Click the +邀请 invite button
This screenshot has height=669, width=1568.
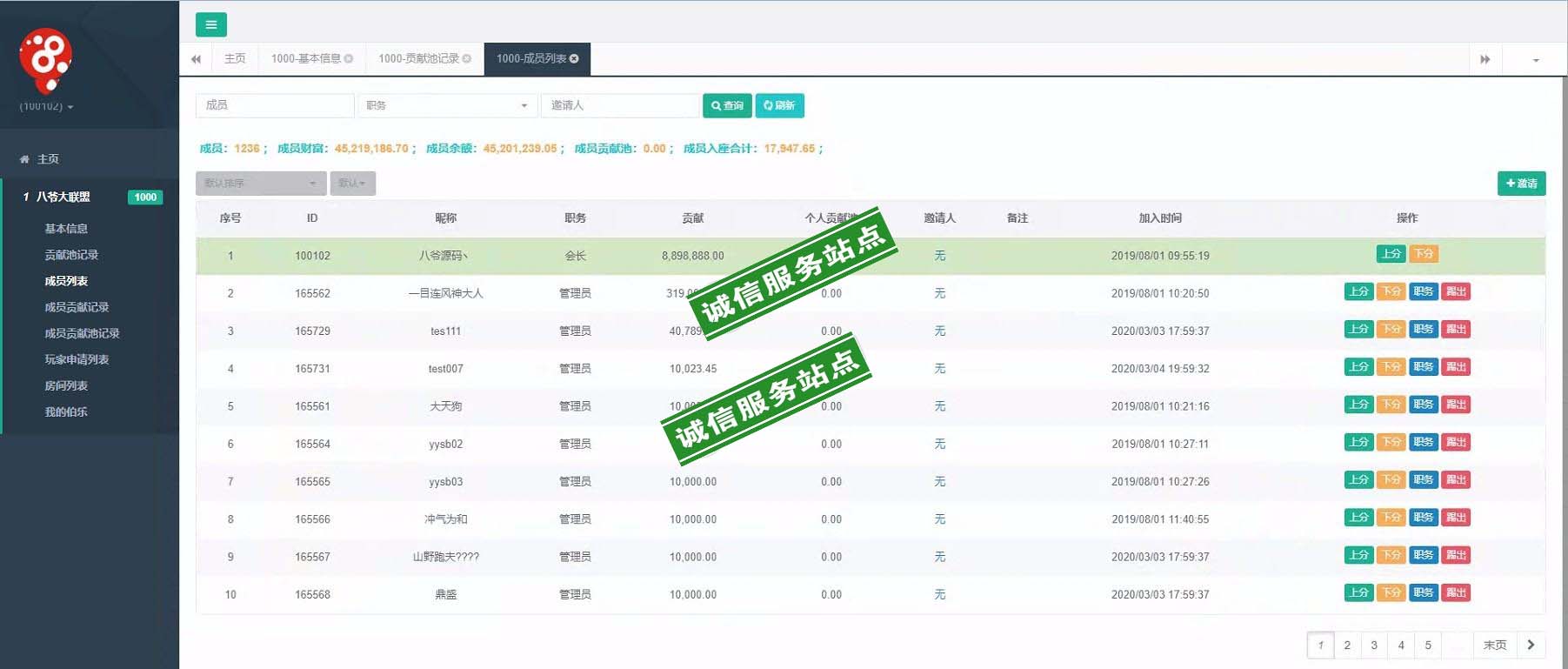point(1521,184)
